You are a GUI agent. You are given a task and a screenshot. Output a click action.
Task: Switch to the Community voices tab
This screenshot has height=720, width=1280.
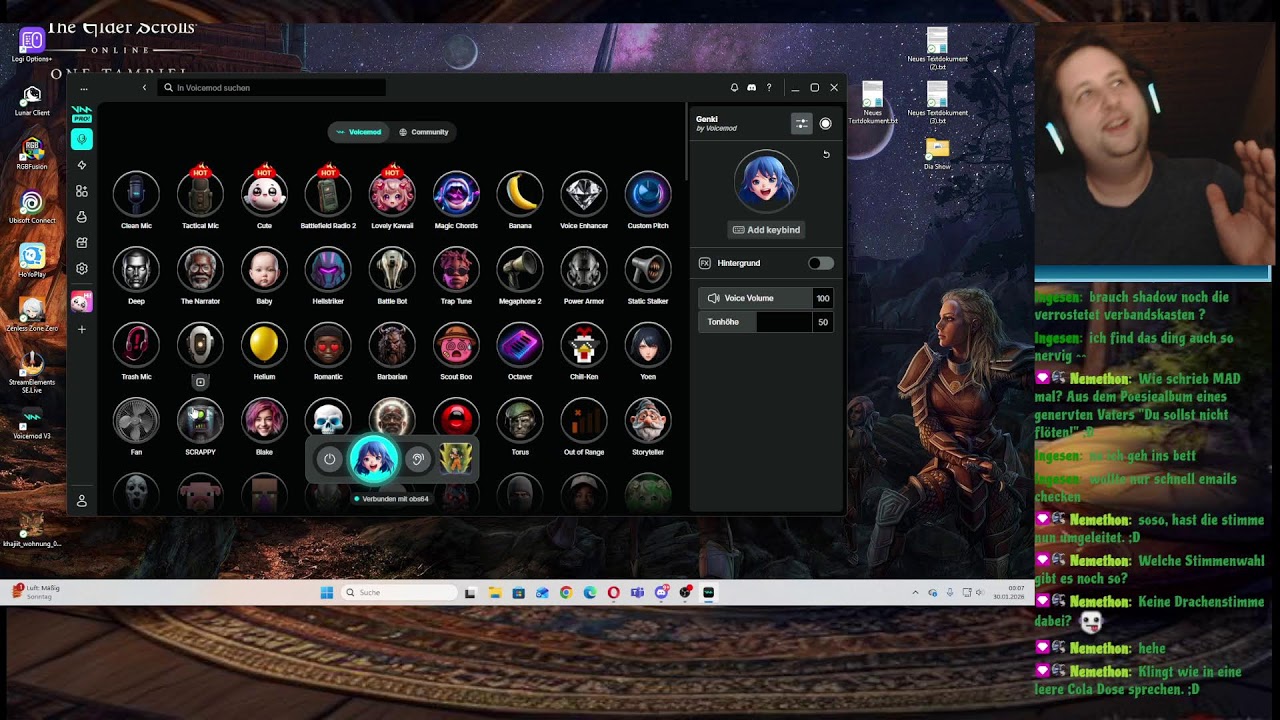pyautogui.click(x=424, y=132)
